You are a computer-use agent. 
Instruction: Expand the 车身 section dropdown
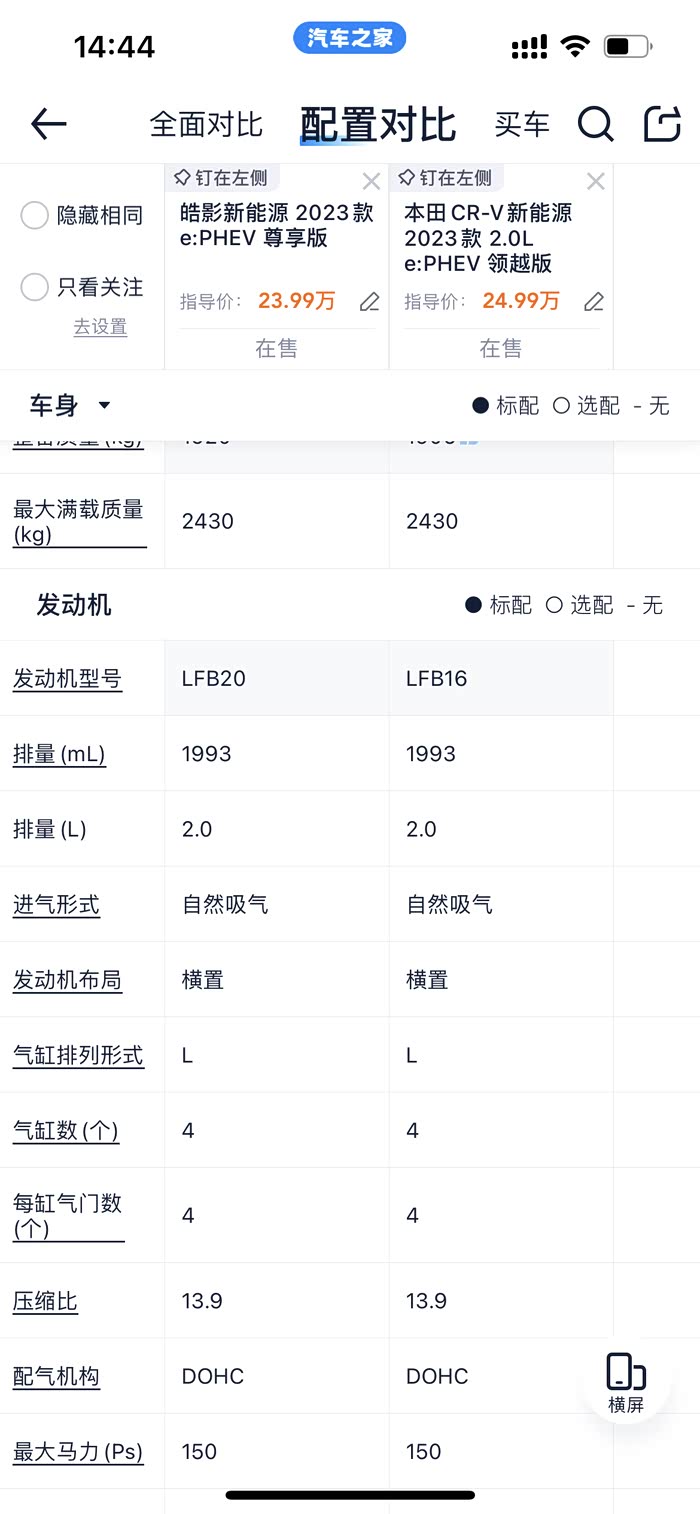[70, 405]
